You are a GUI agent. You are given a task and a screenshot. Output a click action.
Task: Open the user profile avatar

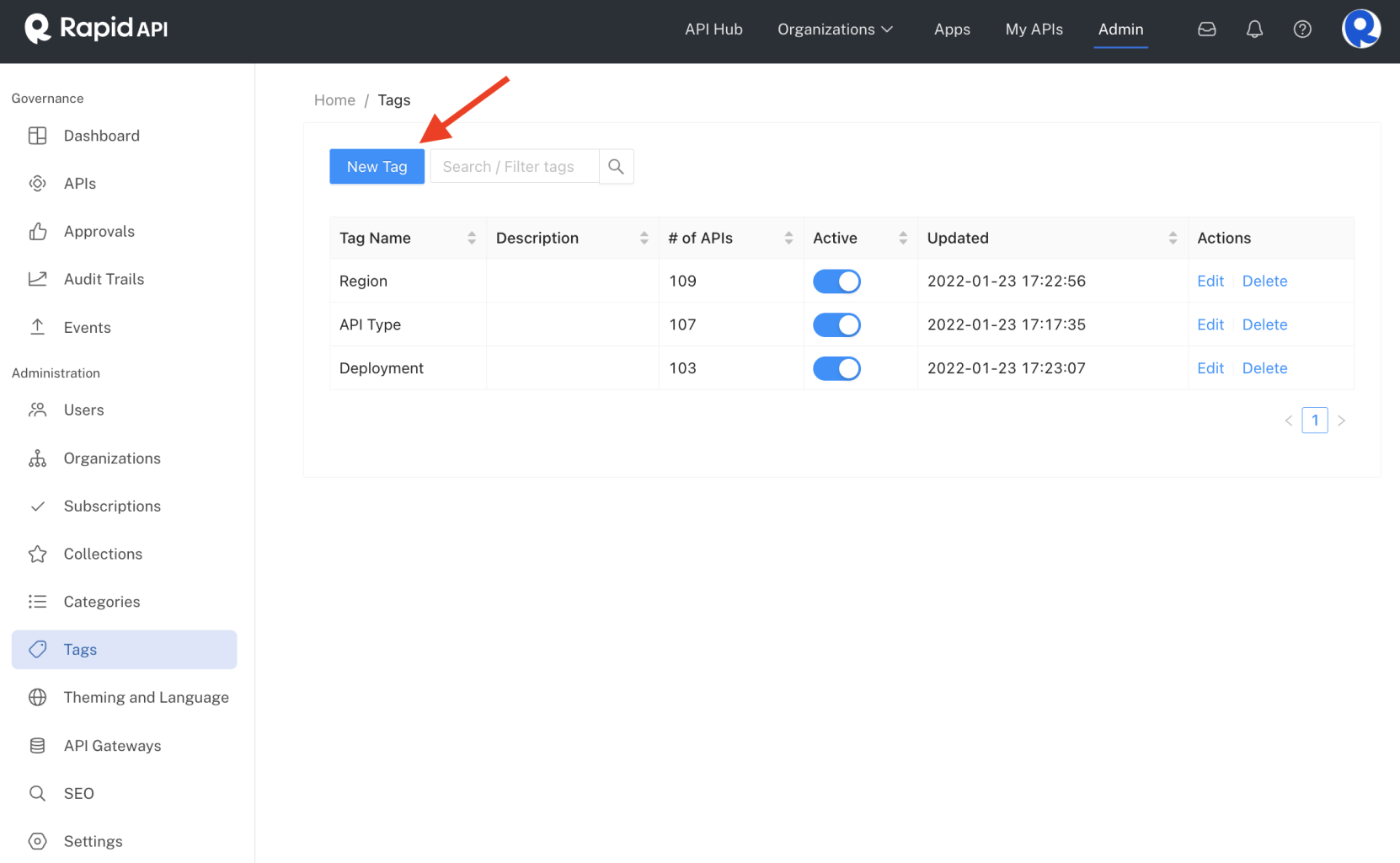click(1361, 29)
